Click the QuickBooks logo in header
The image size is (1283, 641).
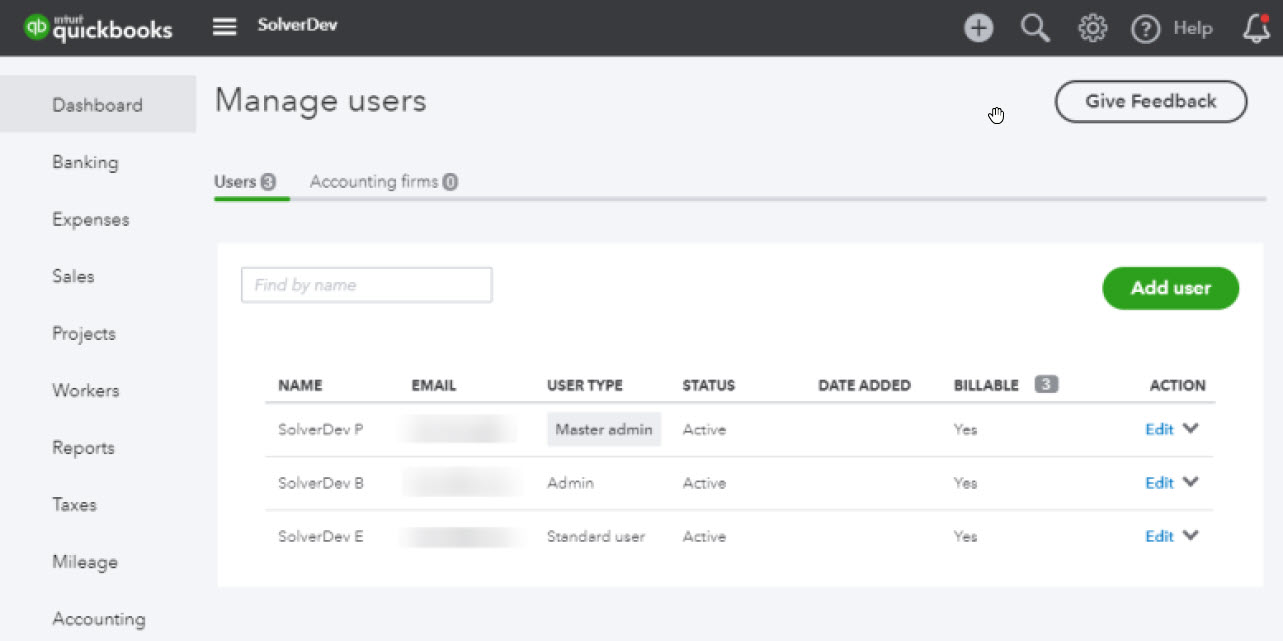pyautogui.click(x=98, y=27)
